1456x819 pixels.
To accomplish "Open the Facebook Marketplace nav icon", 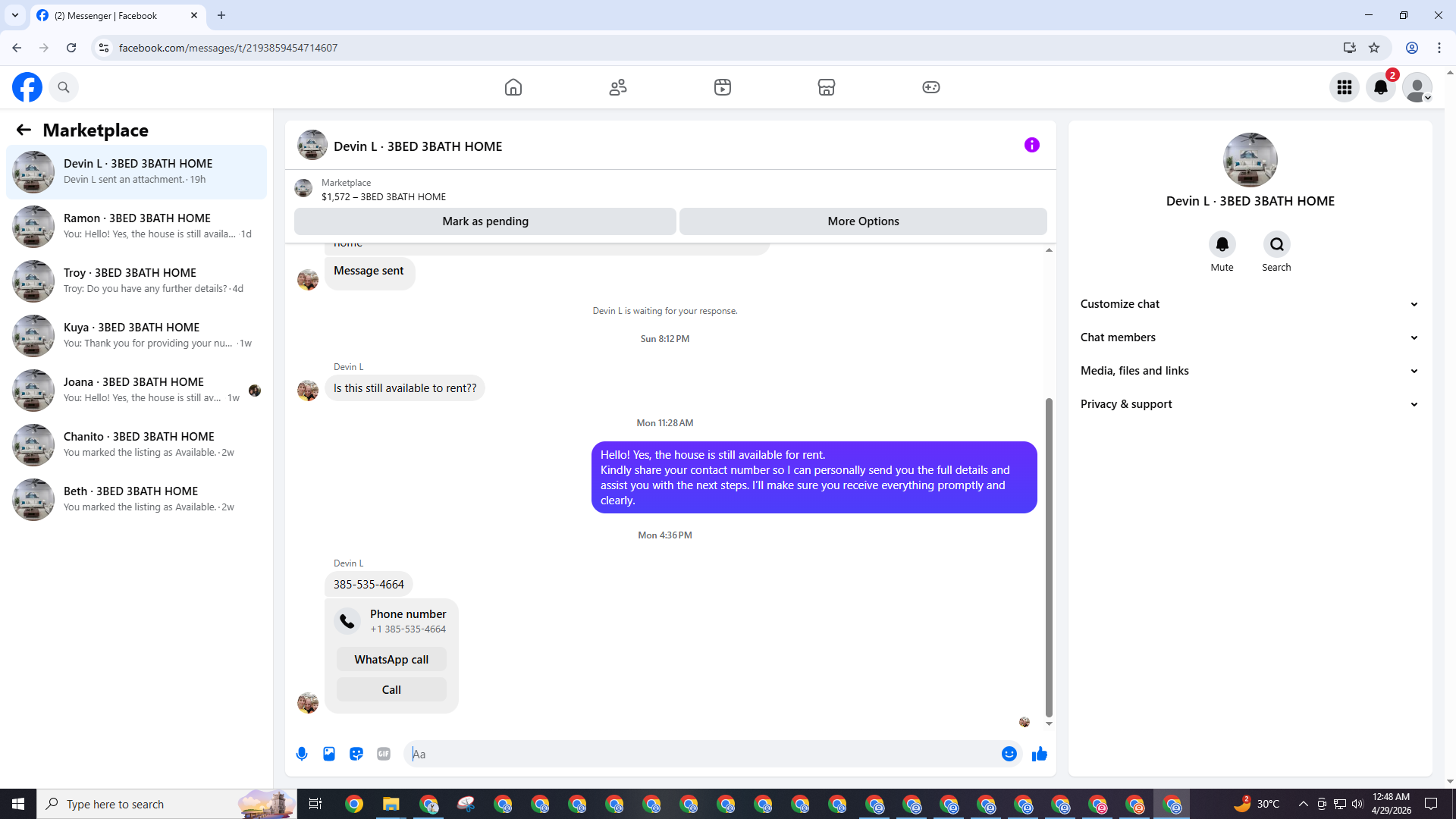I will point(827,87).
